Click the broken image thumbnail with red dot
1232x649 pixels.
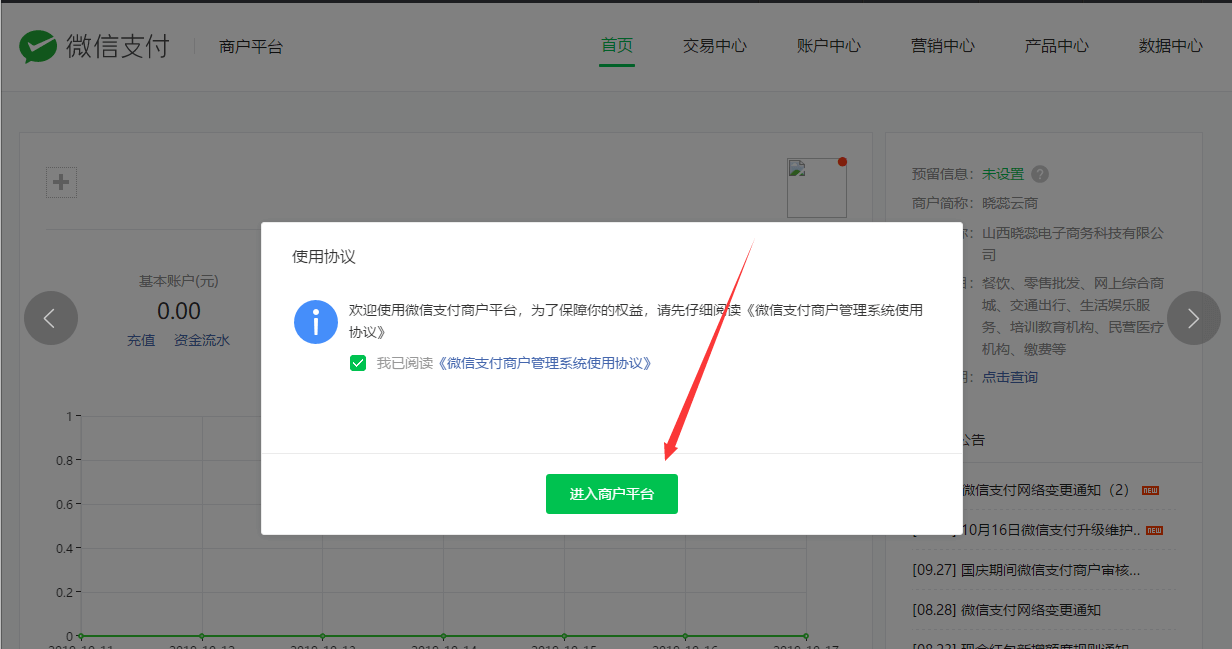[817, 187]
